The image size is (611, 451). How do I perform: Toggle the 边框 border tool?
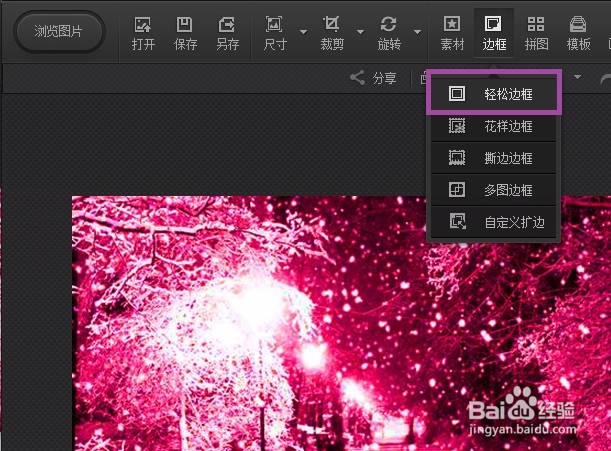494,34
